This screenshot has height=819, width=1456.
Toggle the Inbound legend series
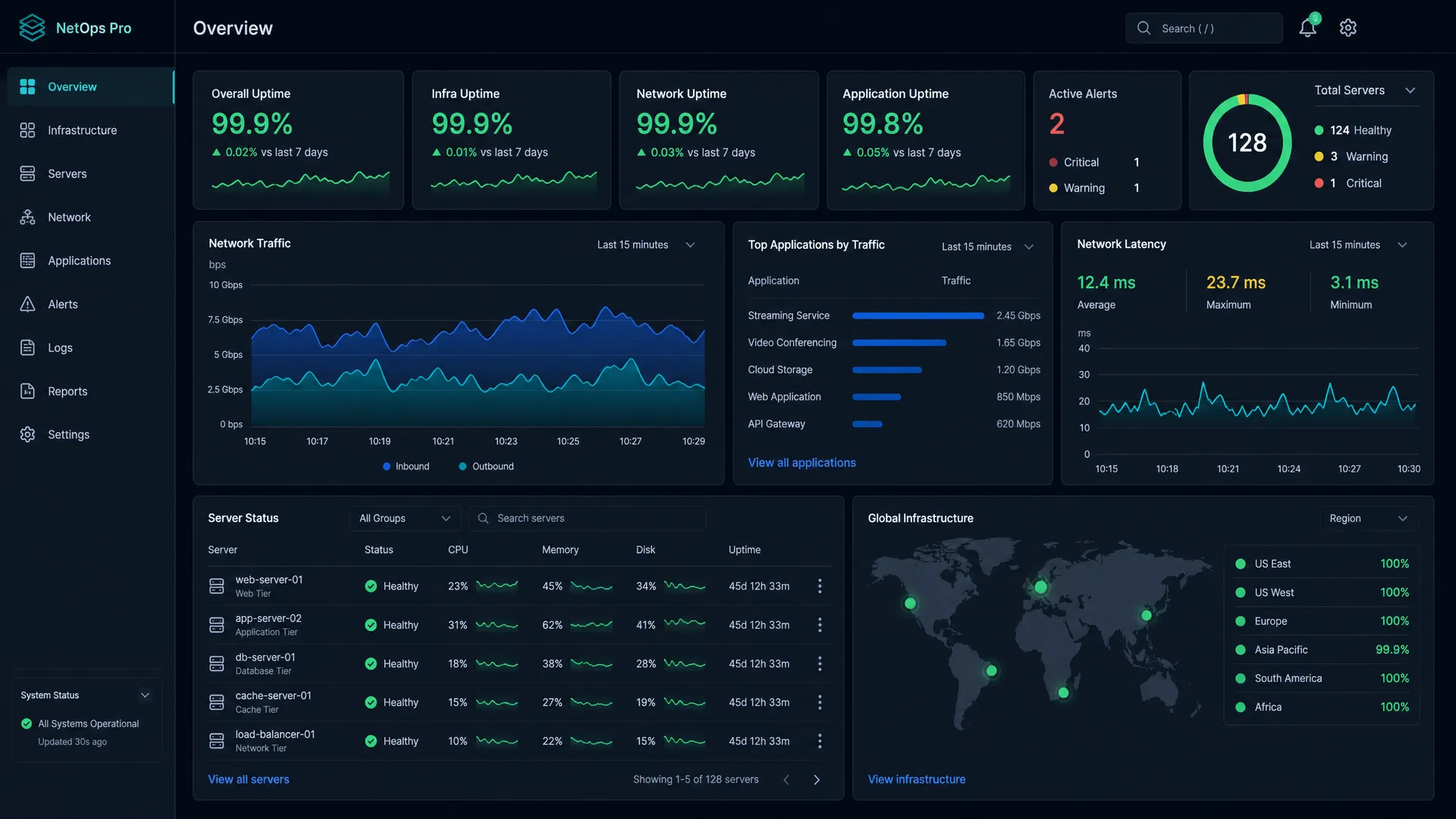[x=406, y=466]
